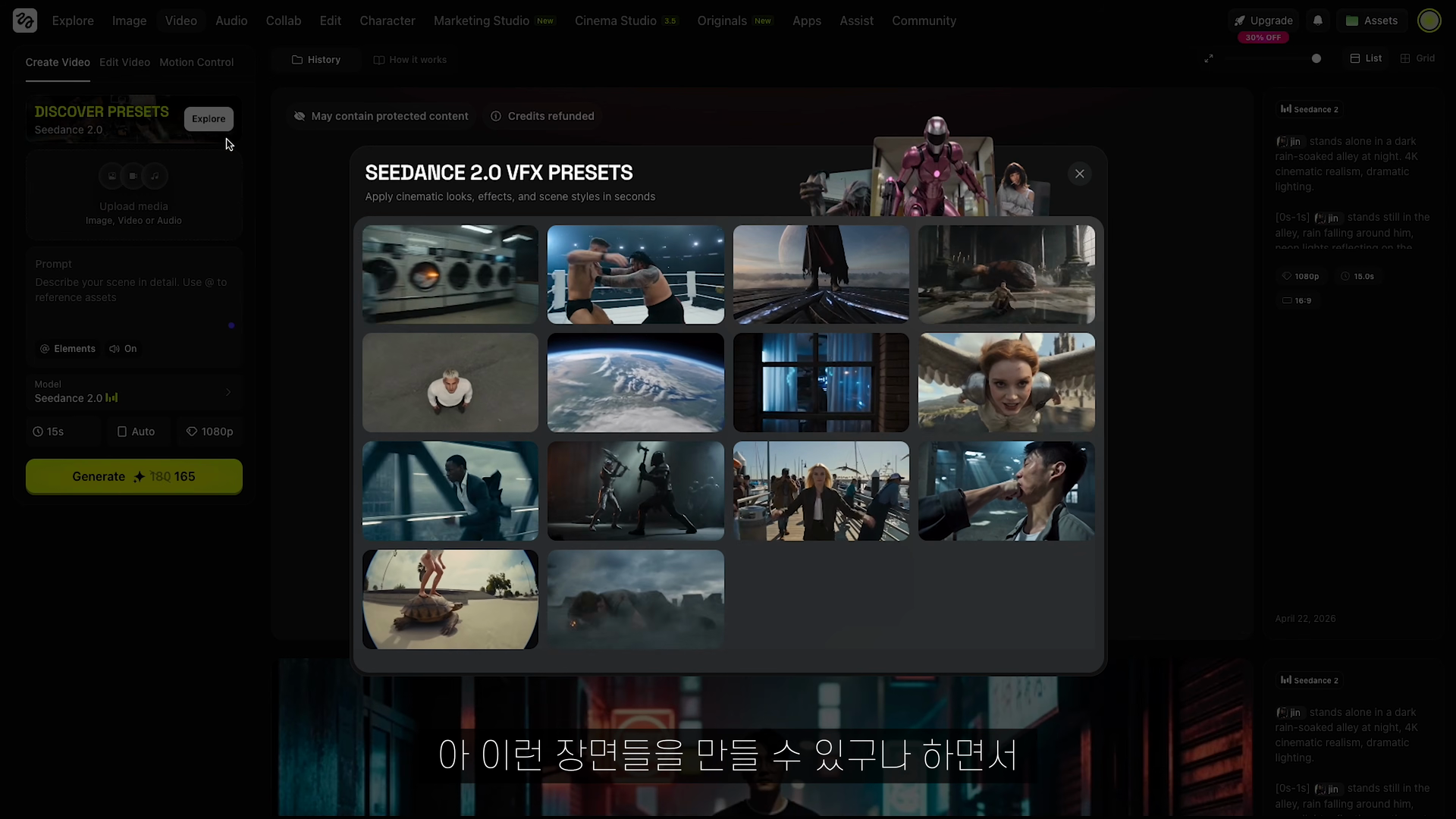Viewport: 1456px width, 819px height.
Task: Click the Upgrade button
Action: click(1263, 20)
